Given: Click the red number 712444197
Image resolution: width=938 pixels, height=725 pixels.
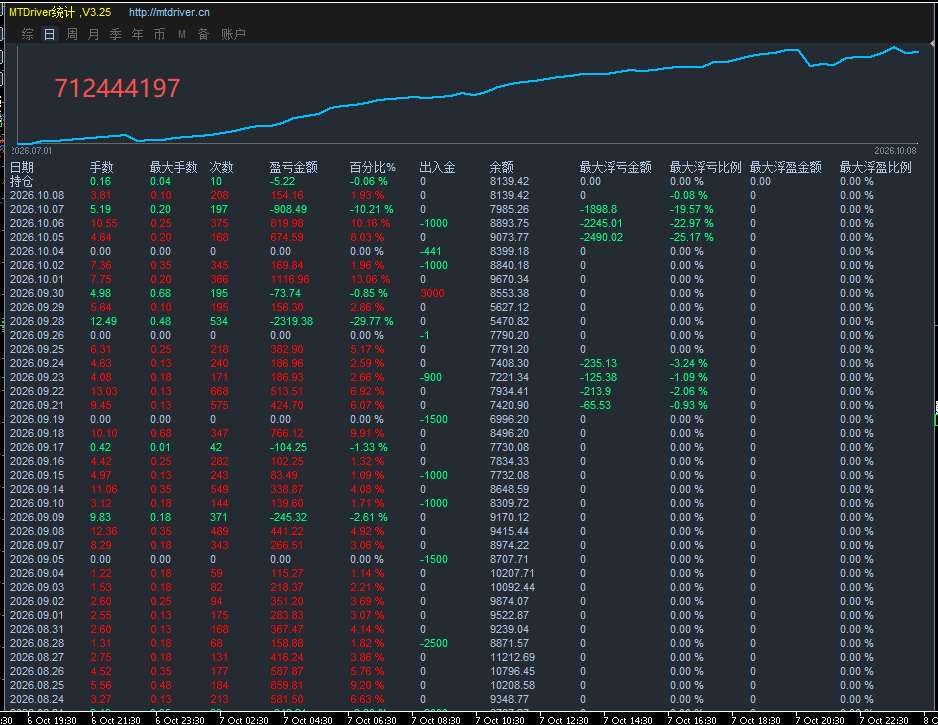Looking at the screenshot, I should (117, 89).
